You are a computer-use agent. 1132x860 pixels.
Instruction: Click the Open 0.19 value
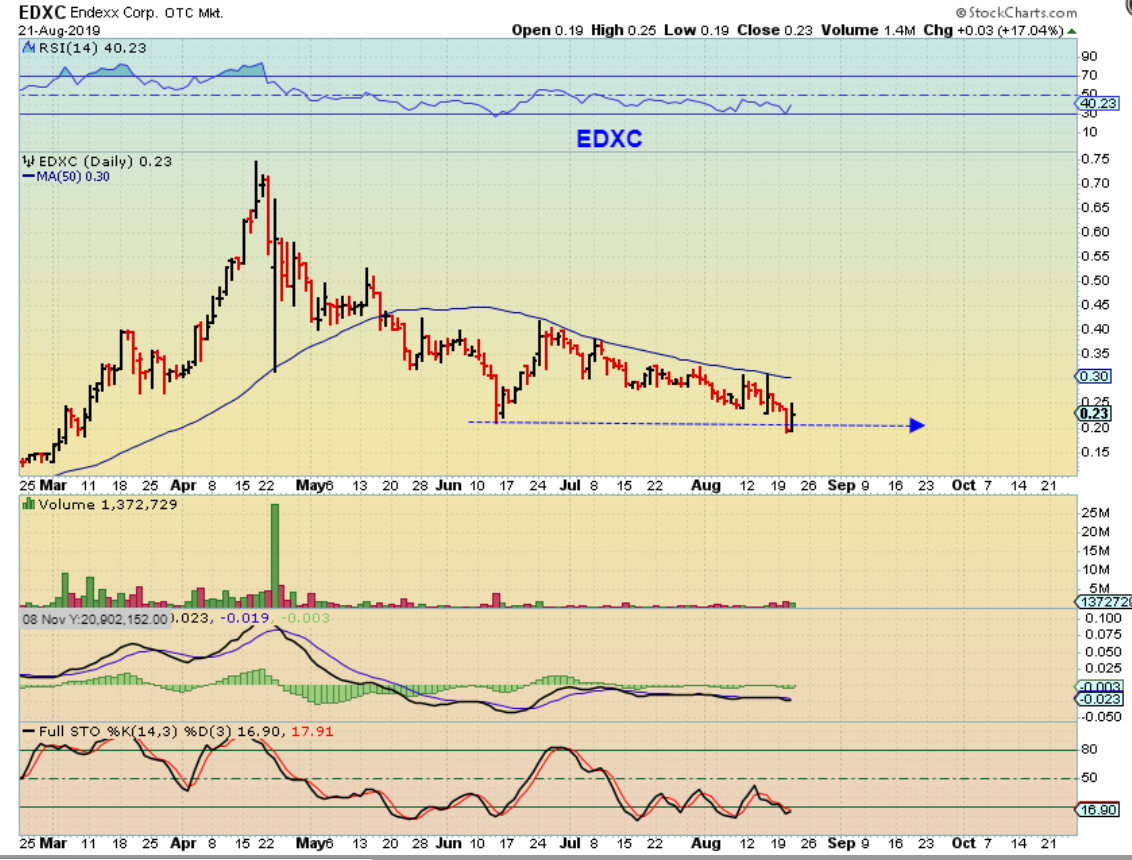(547, 30)
